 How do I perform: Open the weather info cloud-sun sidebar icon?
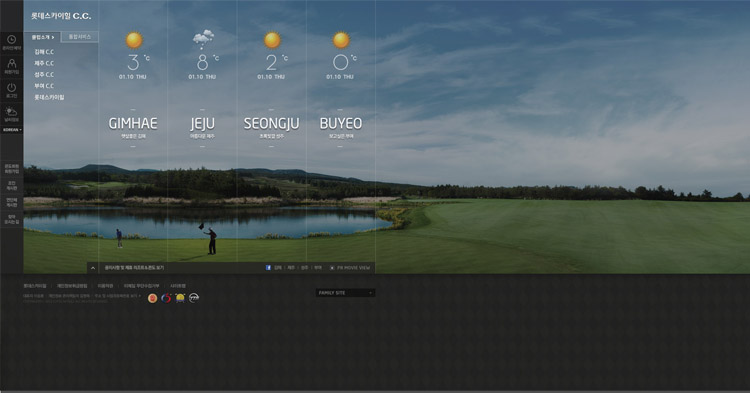coord(11,112)
